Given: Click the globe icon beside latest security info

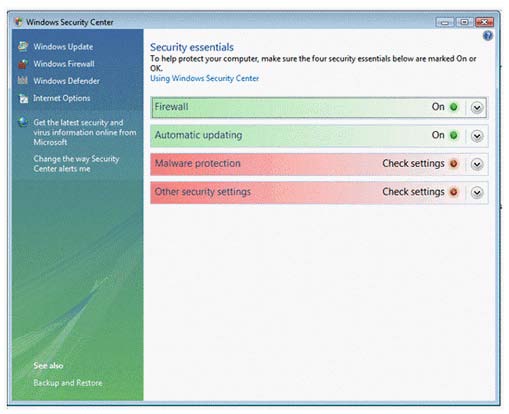Looking at the screenshot, I should 23,122.
